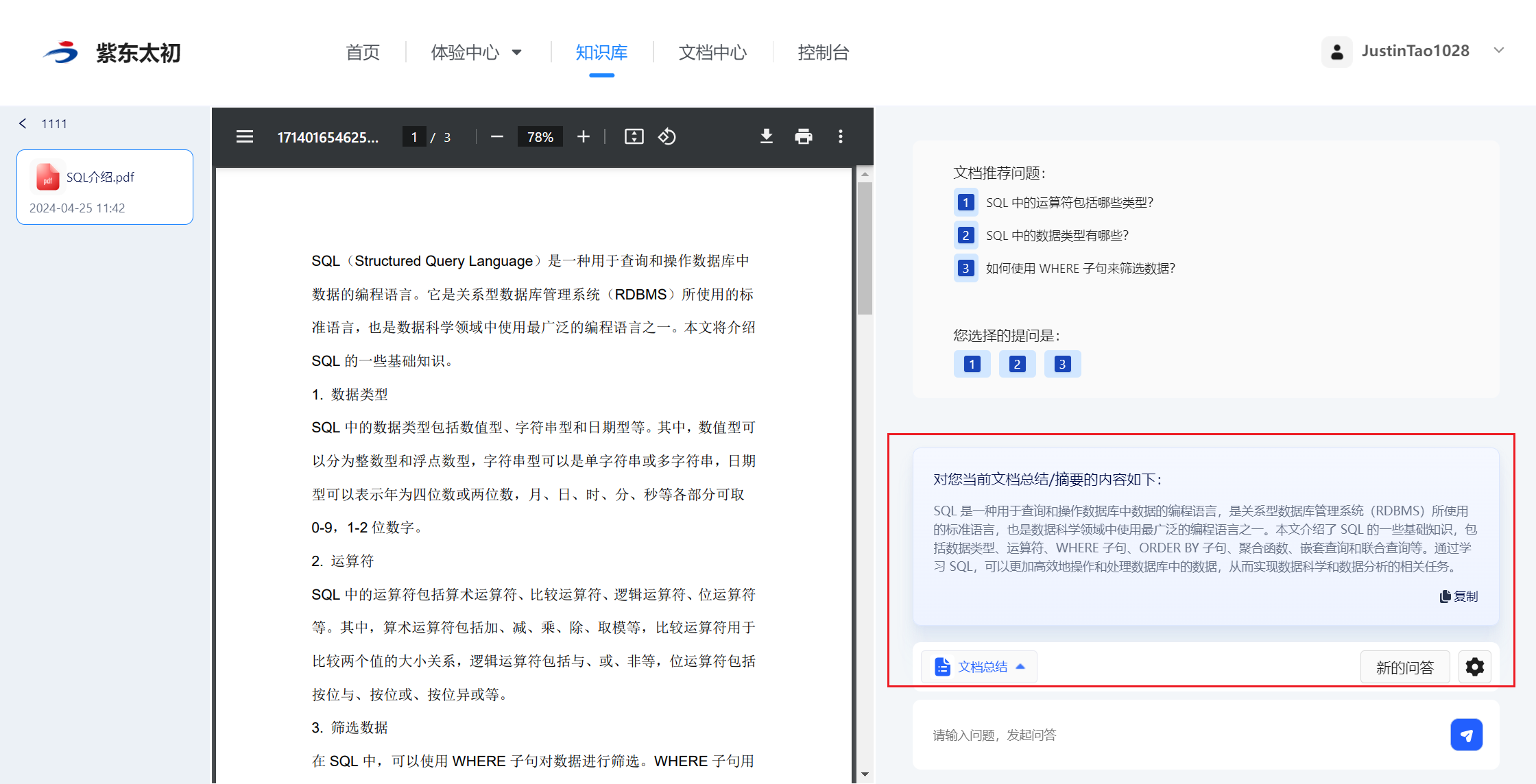Zoom in with the plus icon

[x=584, y=137]
